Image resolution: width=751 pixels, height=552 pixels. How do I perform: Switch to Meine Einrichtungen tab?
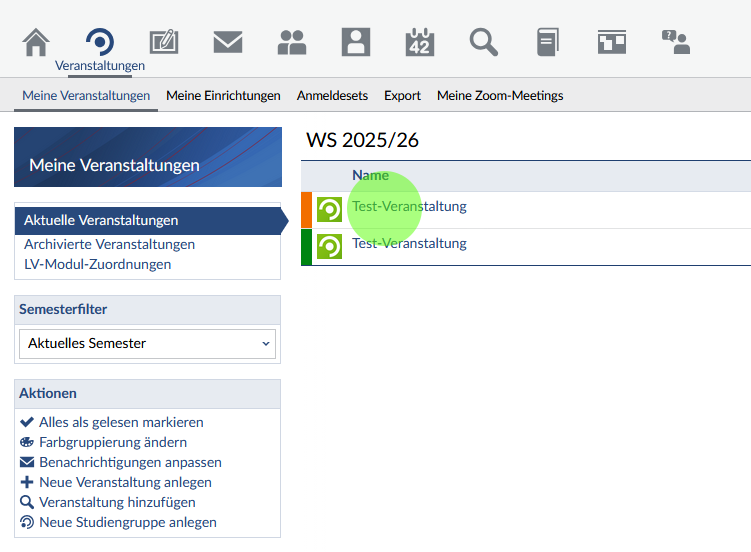point(223,96)
